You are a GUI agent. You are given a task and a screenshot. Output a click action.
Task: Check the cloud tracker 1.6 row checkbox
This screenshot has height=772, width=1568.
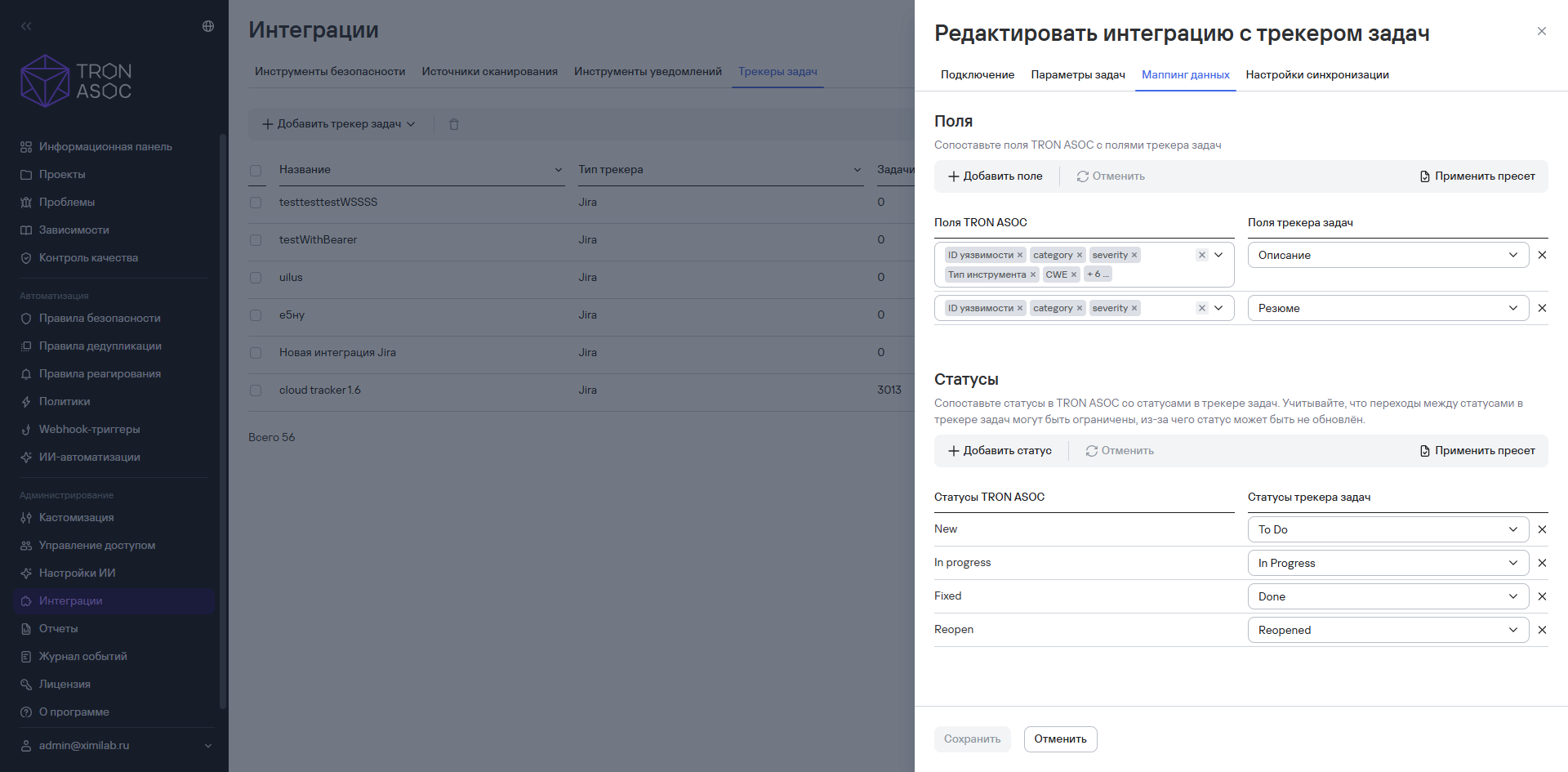(x=256, y=390)
